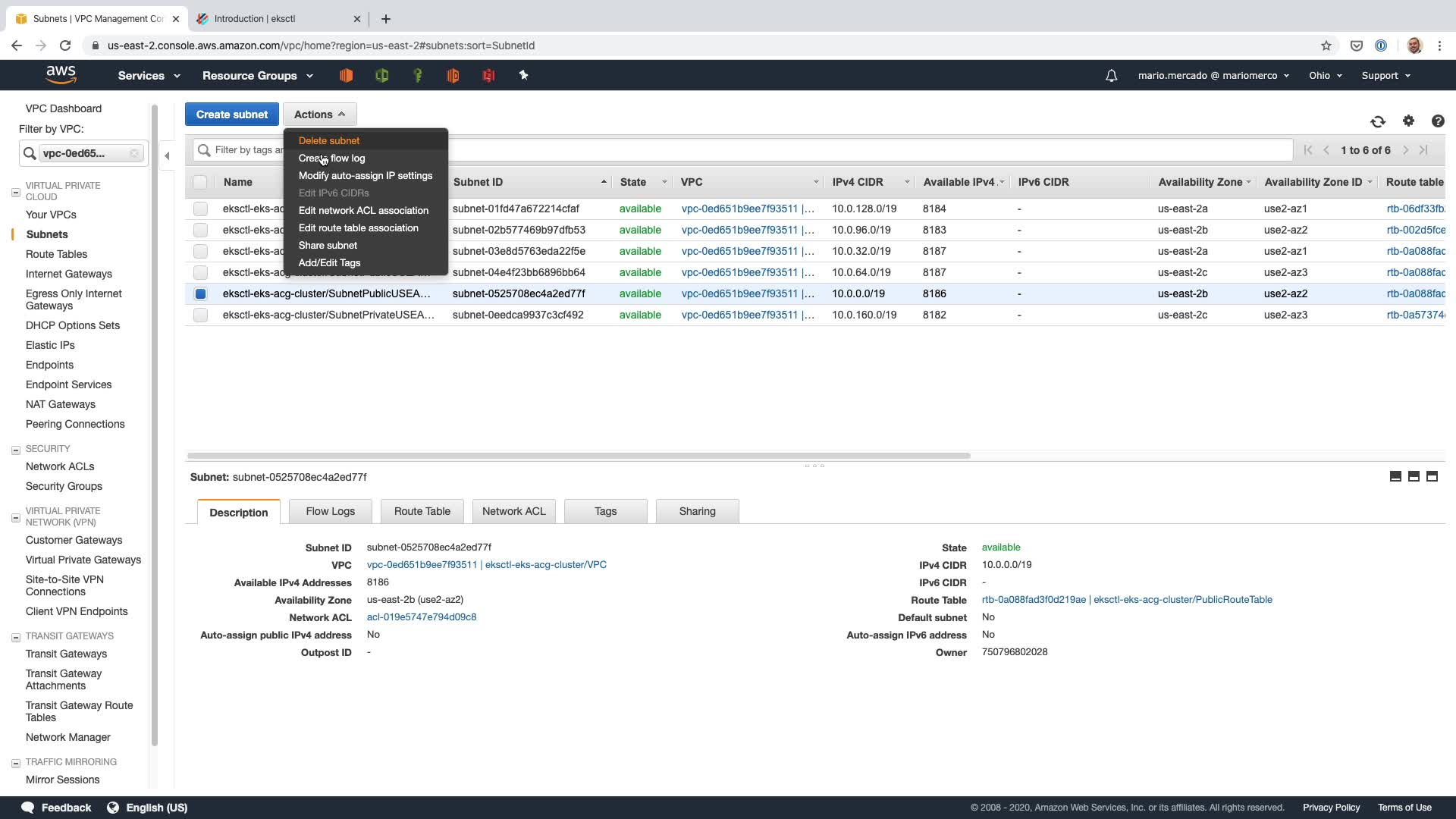Image resolution: width=1456 pixels, height=819 pixels.
Task: Open table settings gear icon
Action: [x=1408, y=121]
